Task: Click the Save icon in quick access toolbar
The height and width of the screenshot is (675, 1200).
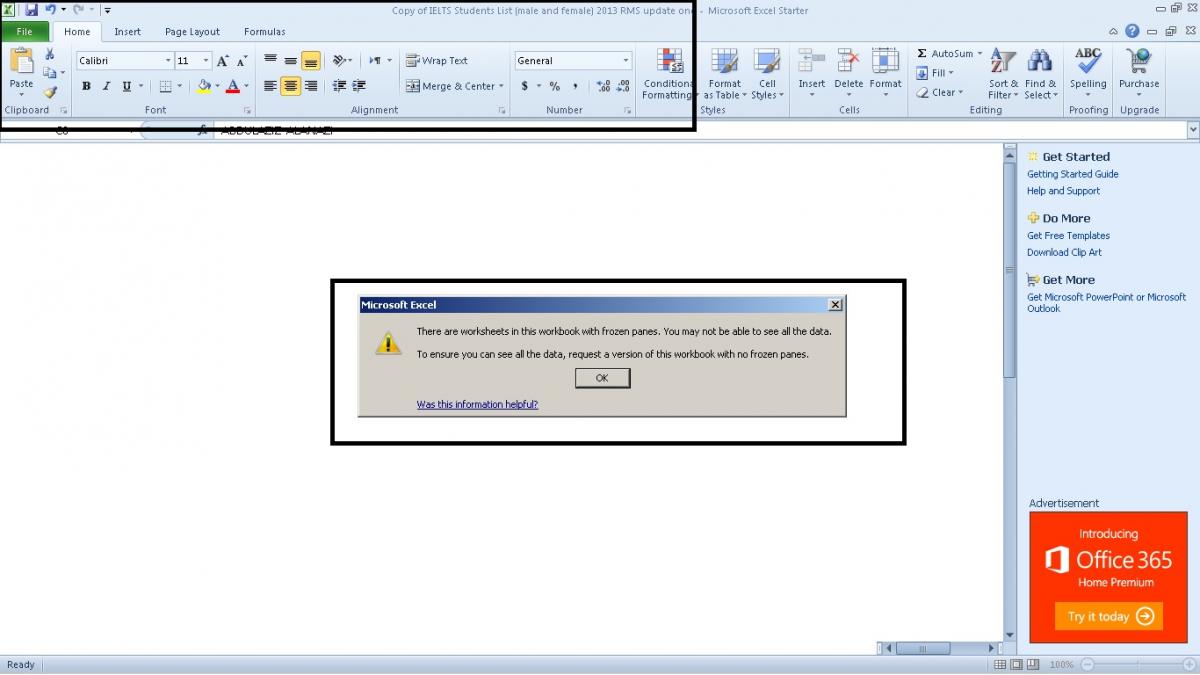Action: coord(31,9)
